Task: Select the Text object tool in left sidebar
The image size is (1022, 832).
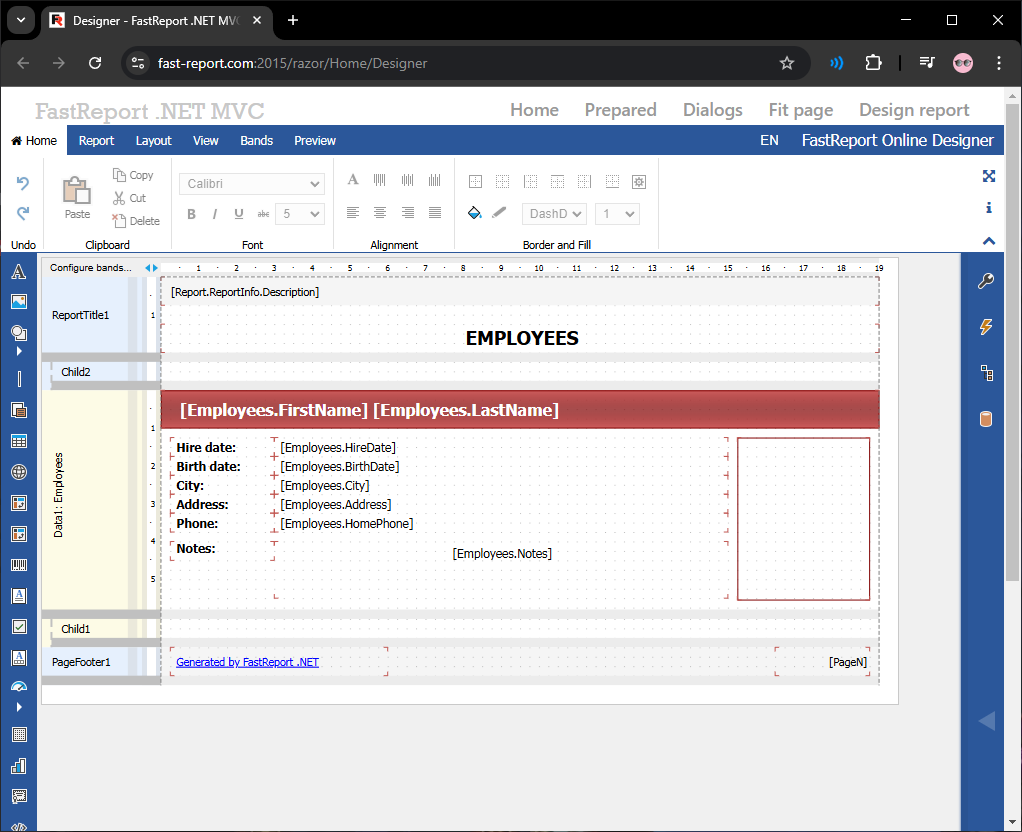Action: pyautogui.click(x=19, y=272)
